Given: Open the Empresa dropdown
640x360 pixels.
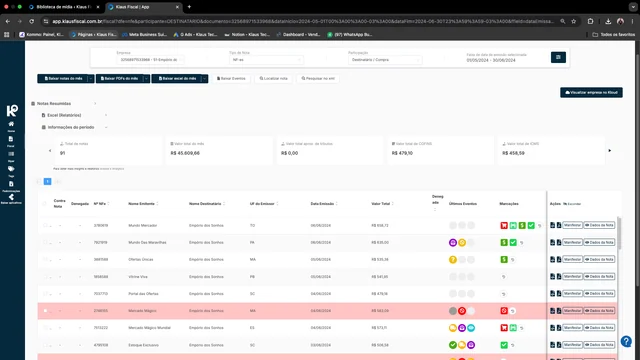Looking at the screenshot, I should point(150,60).
